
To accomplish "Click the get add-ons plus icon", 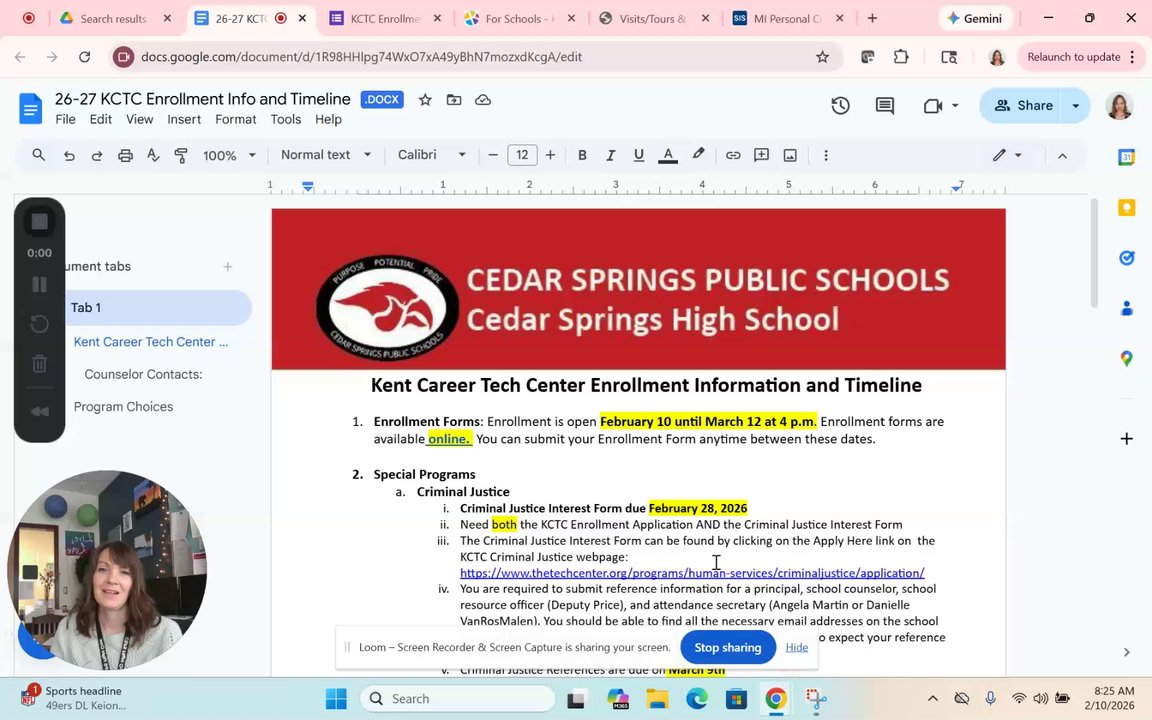I will [x=1126, y=439].
